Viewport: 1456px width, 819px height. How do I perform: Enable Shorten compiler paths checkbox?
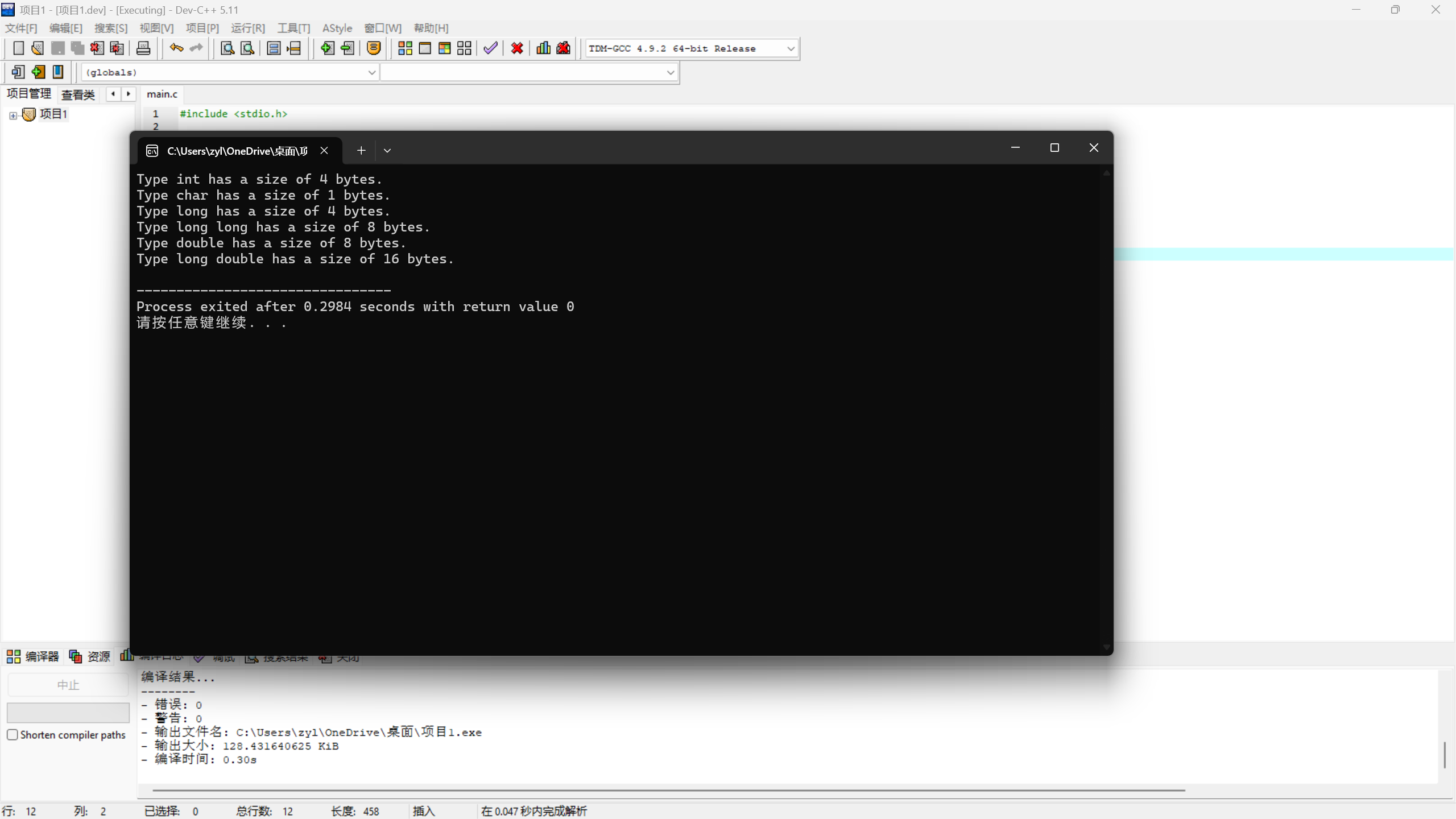pyautogui.click(x=13, y=734)
